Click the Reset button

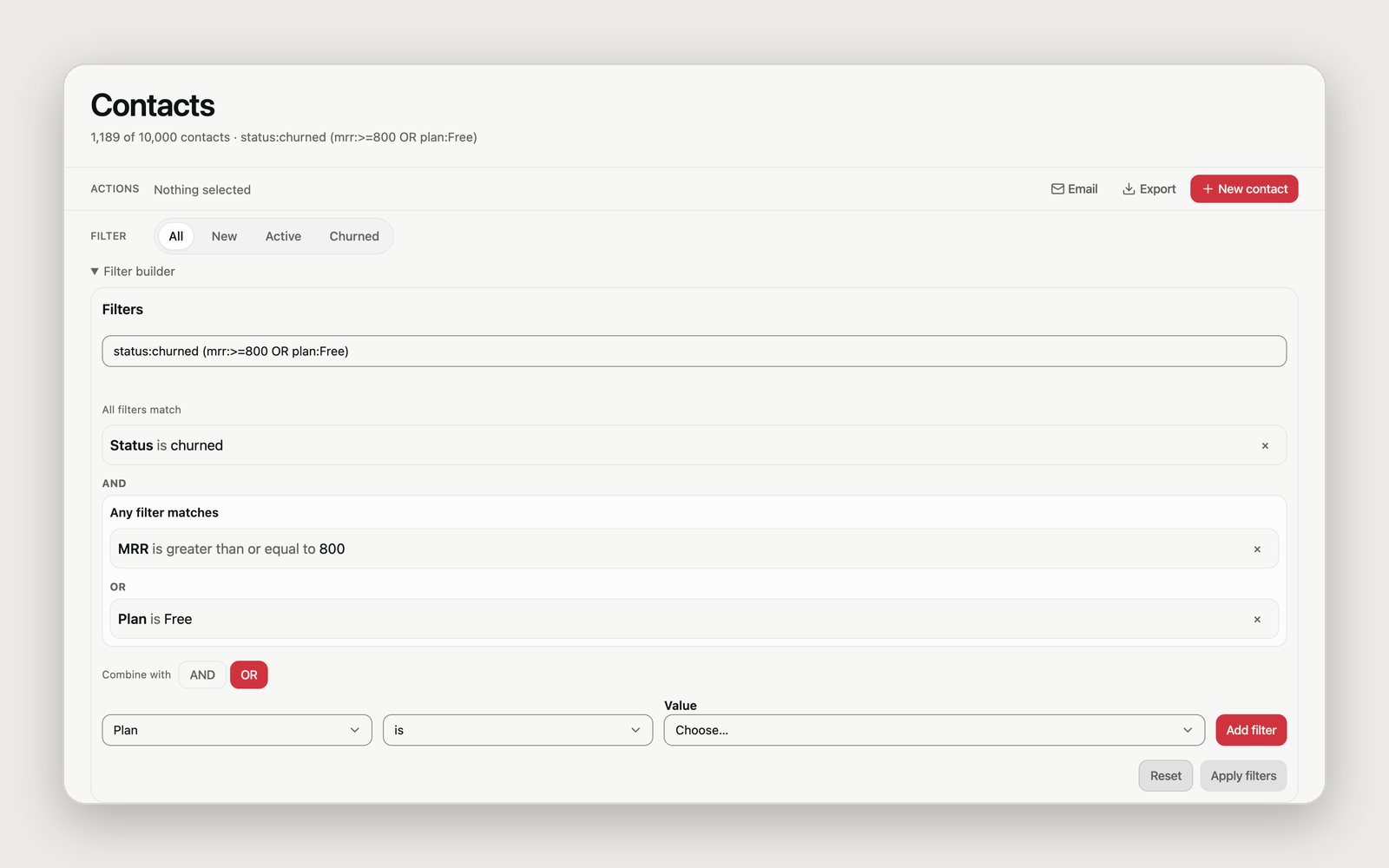[x=1166, y=776]
